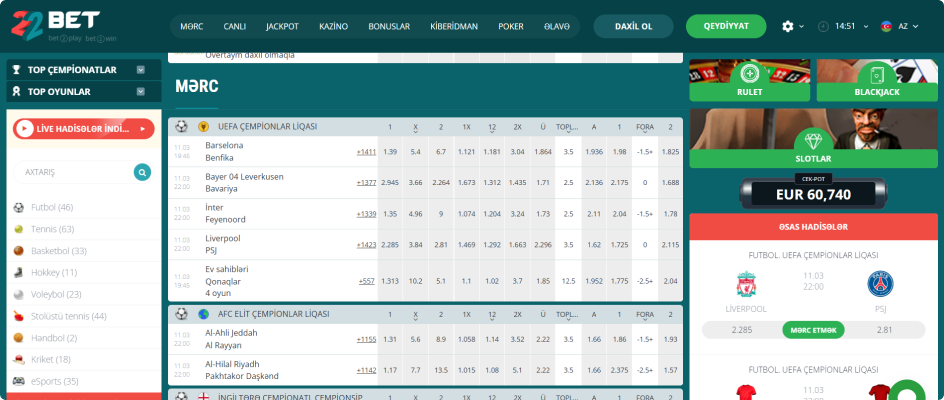Open settings gear icon
The image size is (944, 400).
pos(787,26)
